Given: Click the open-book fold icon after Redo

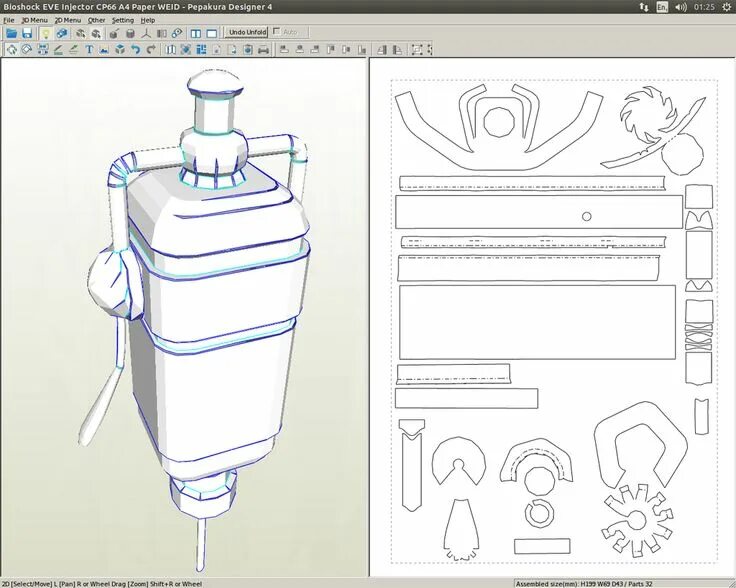Looking at the screenshot, I should click(170, 49).
